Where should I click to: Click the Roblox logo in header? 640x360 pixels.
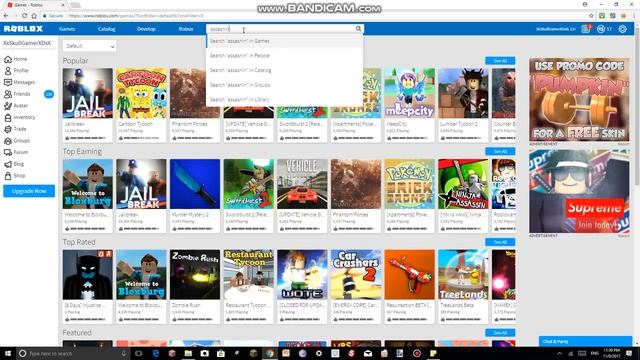click(x=23, y=29)
